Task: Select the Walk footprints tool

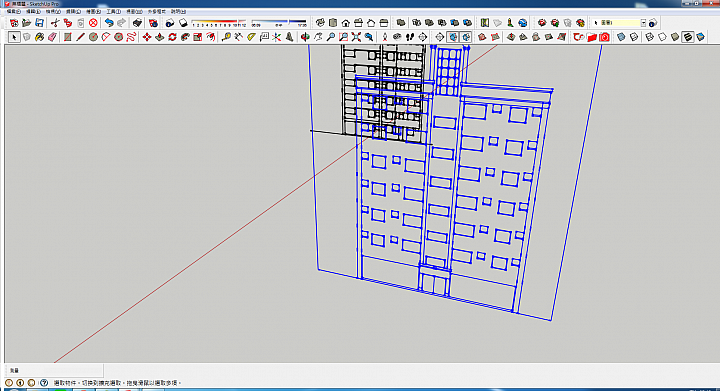Action: click(x=410, y=37)
